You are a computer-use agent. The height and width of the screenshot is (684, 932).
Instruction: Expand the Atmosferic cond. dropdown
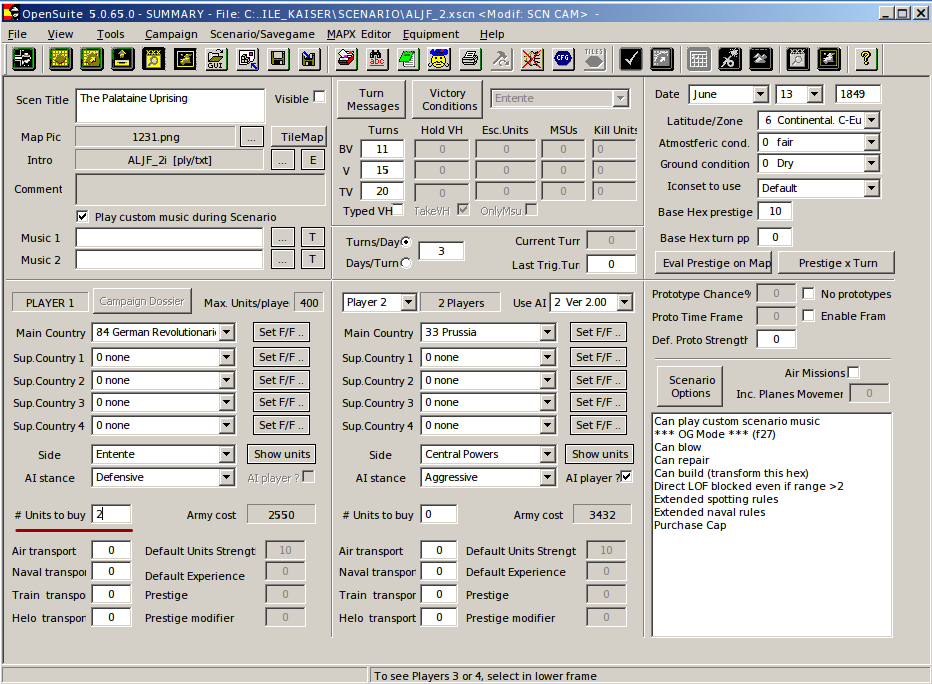click(871, 142)
